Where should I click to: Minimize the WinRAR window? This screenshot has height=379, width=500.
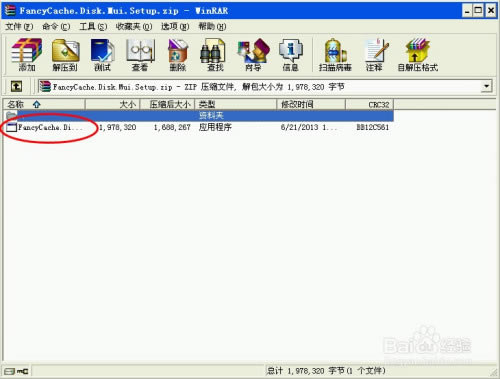(x=468, y=11)
